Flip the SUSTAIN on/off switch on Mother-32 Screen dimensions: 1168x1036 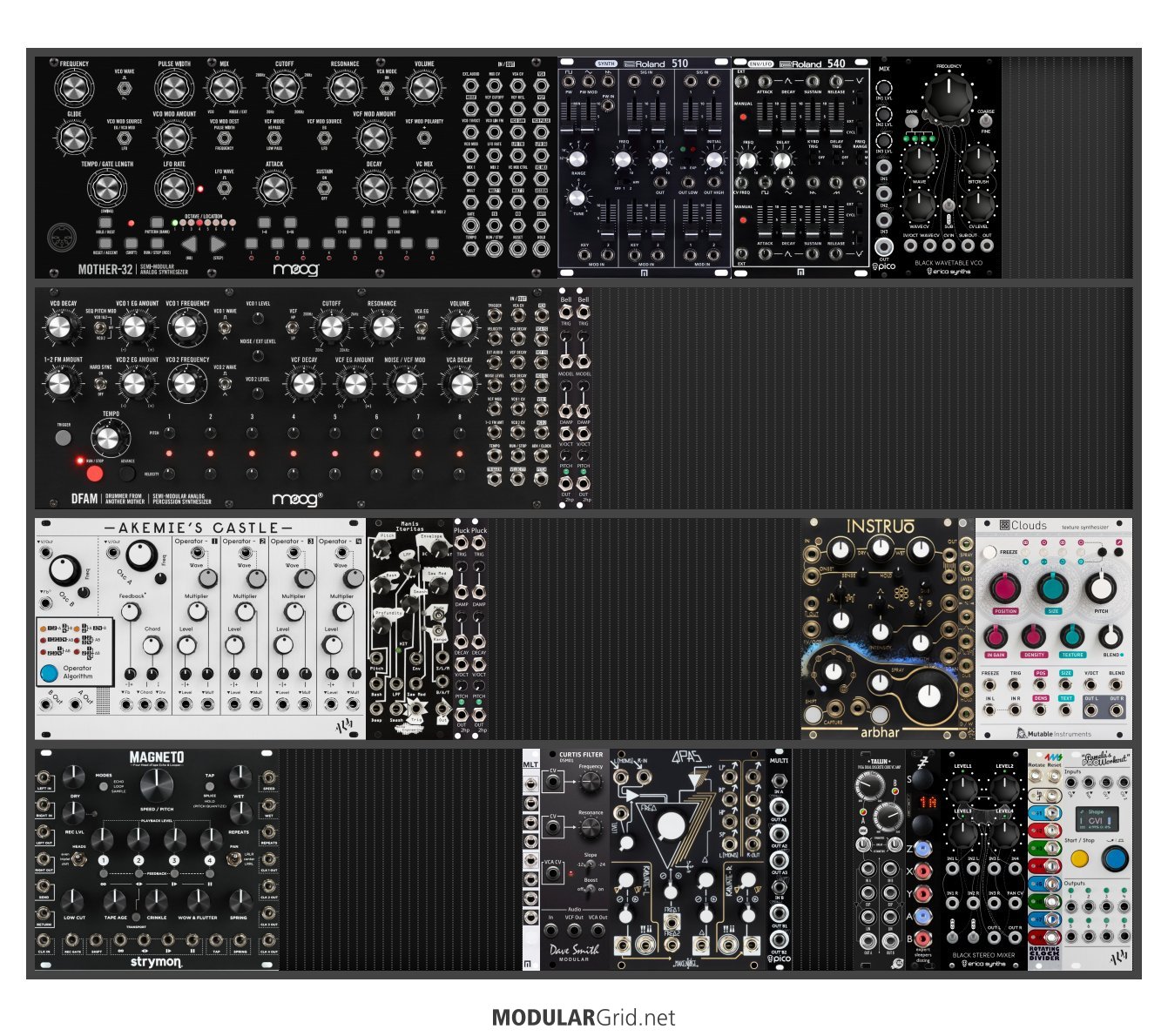324,186
